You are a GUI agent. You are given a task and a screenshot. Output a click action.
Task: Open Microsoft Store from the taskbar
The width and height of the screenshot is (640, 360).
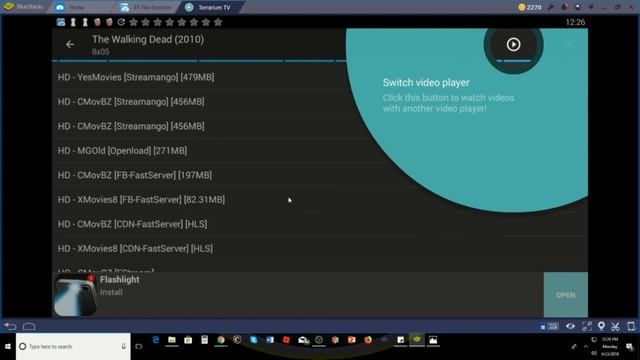188,340
